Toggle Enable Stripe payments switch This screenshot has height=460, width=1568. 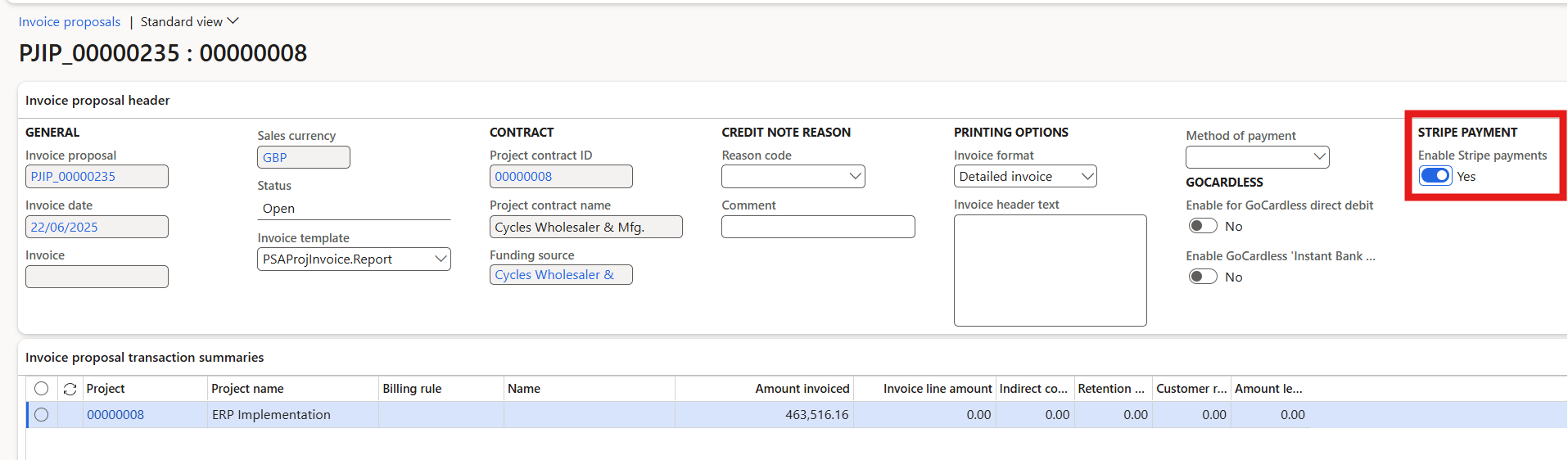click(1435, 176)
